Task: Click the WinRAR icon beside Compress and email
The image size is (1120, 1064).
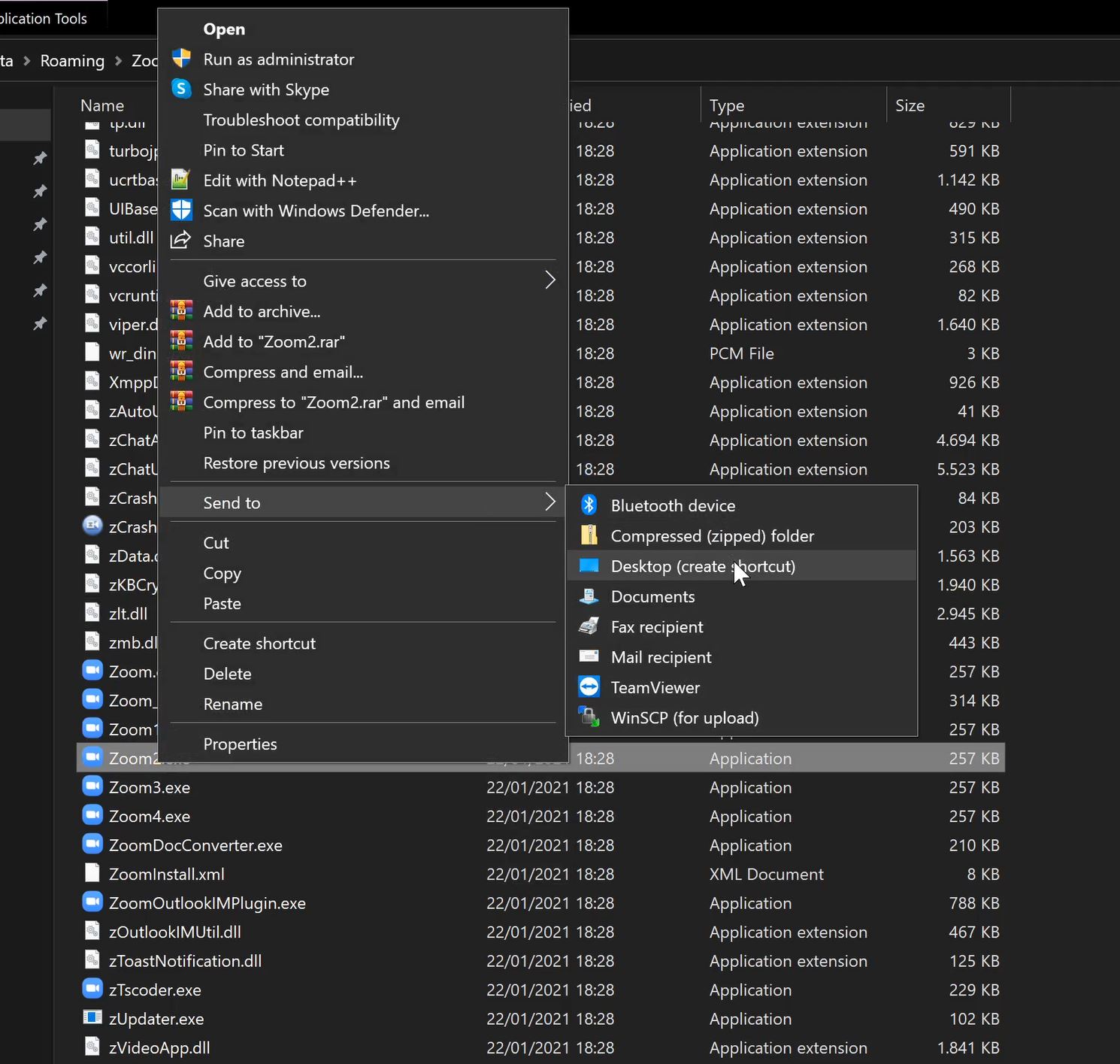Action: (181, 371)
